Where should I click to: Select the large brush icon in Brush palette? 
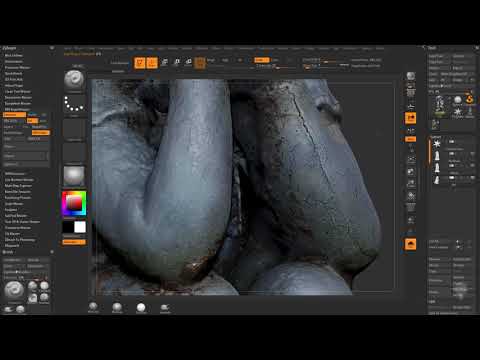[x=14, y=290]
